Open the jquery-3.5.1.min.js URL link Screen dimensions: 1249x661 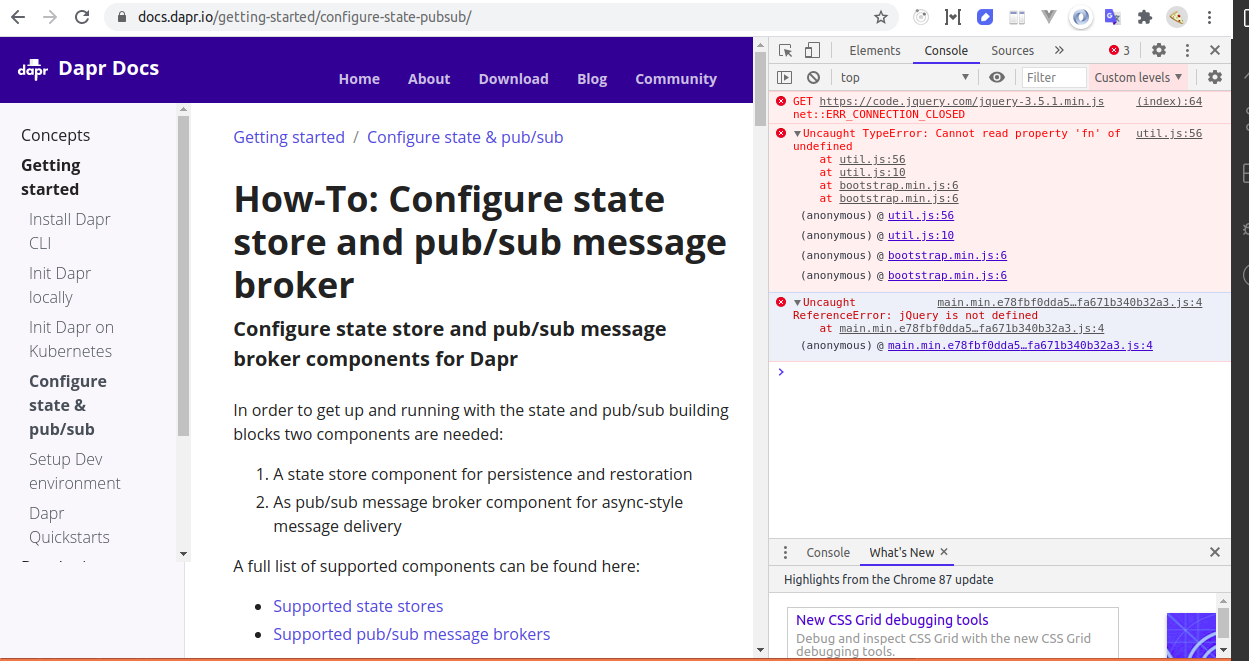962,102
